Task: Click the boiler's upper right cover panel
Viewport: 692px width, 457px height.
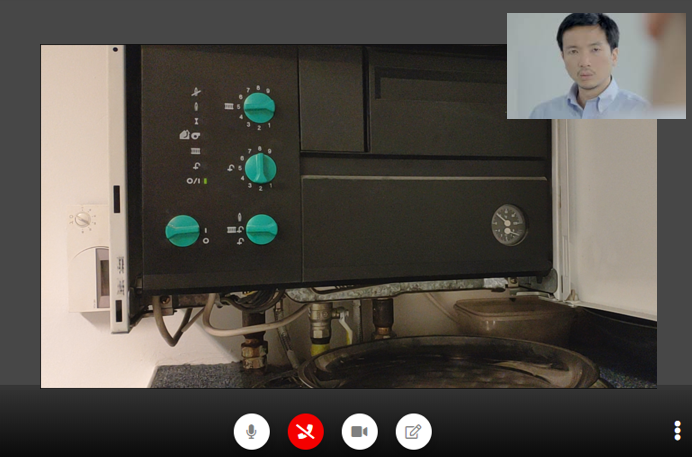Action: point(455,100)
